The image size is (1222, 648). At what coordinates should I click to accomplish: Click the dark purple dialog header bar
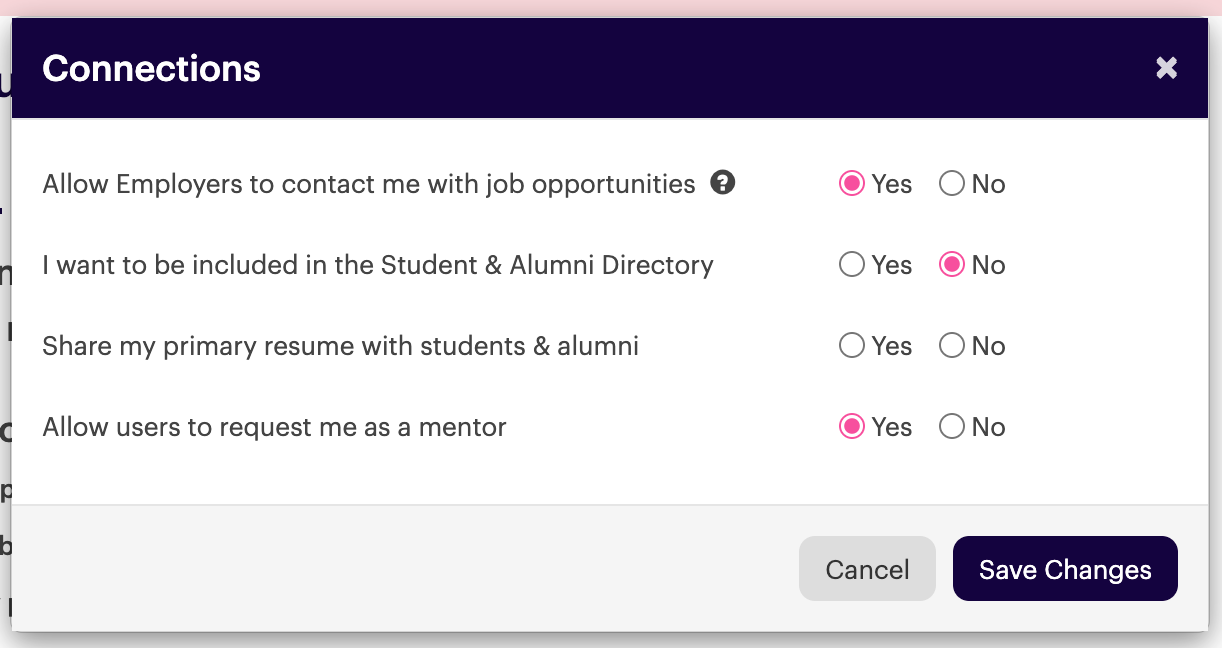[x=610, y=68]
